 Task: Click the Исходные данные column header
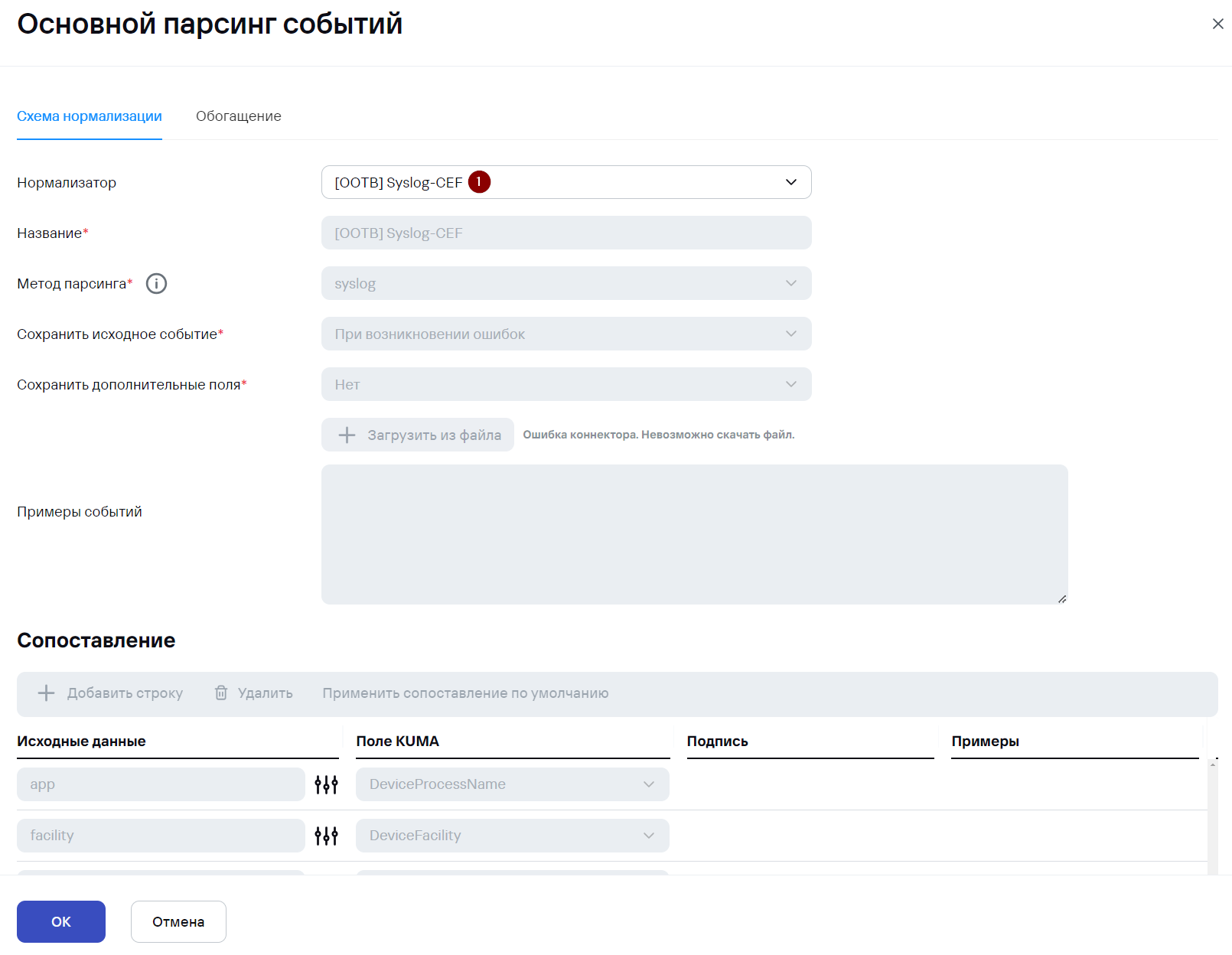pyautogui.click(x=81, y=742)
